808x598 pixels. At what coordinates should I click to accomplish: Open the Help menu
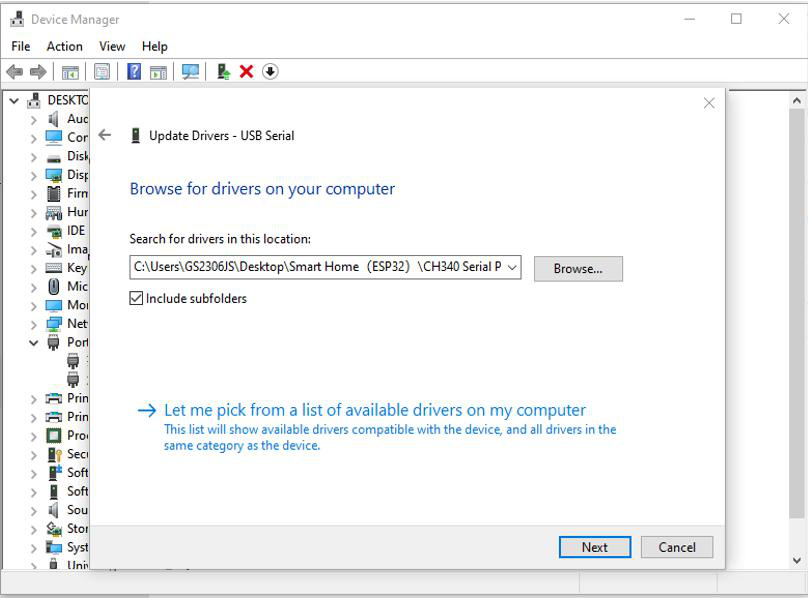155,46
